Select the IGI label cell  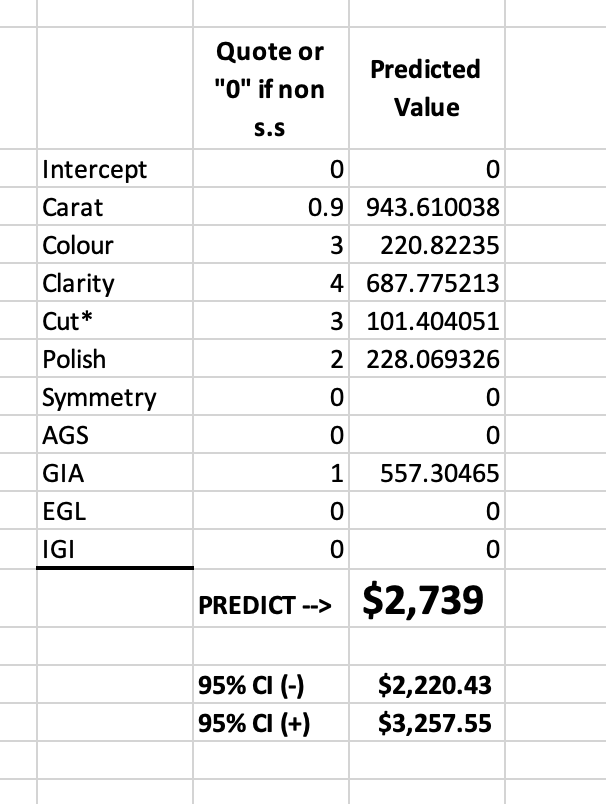(58, 548)
